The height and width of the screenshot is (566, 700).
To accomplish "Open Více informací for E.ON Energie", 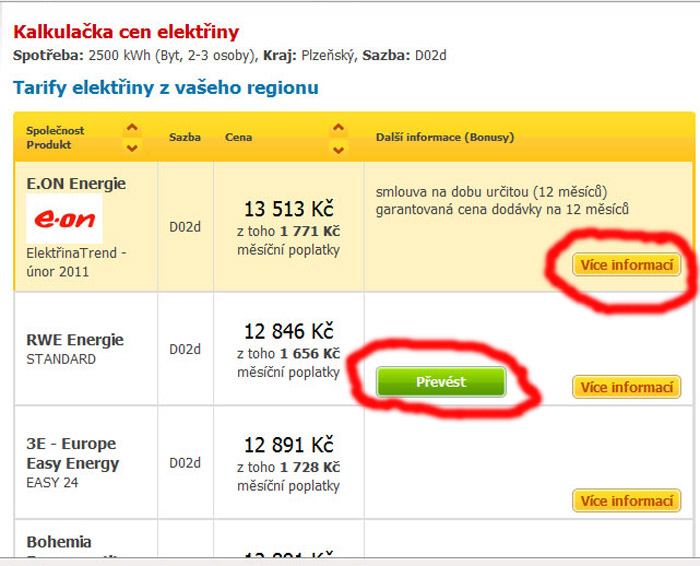I will click(x=626, y=265).
